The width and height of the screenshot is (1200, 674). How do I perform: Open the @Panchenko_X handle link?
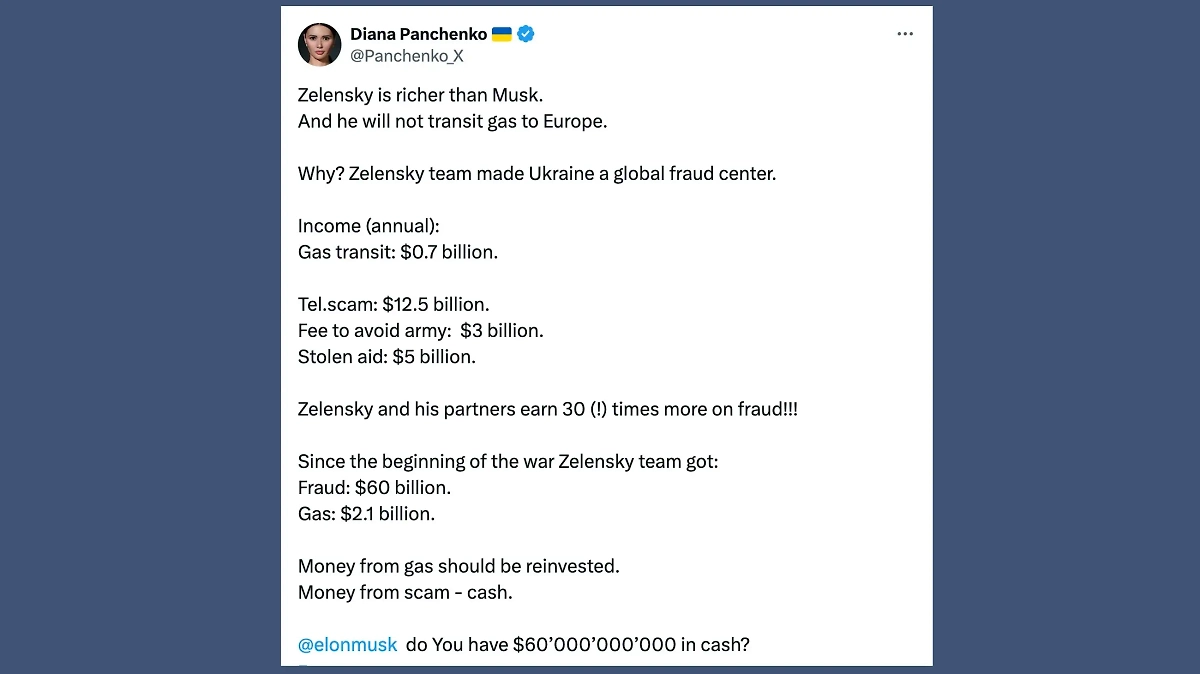(406, 56)
